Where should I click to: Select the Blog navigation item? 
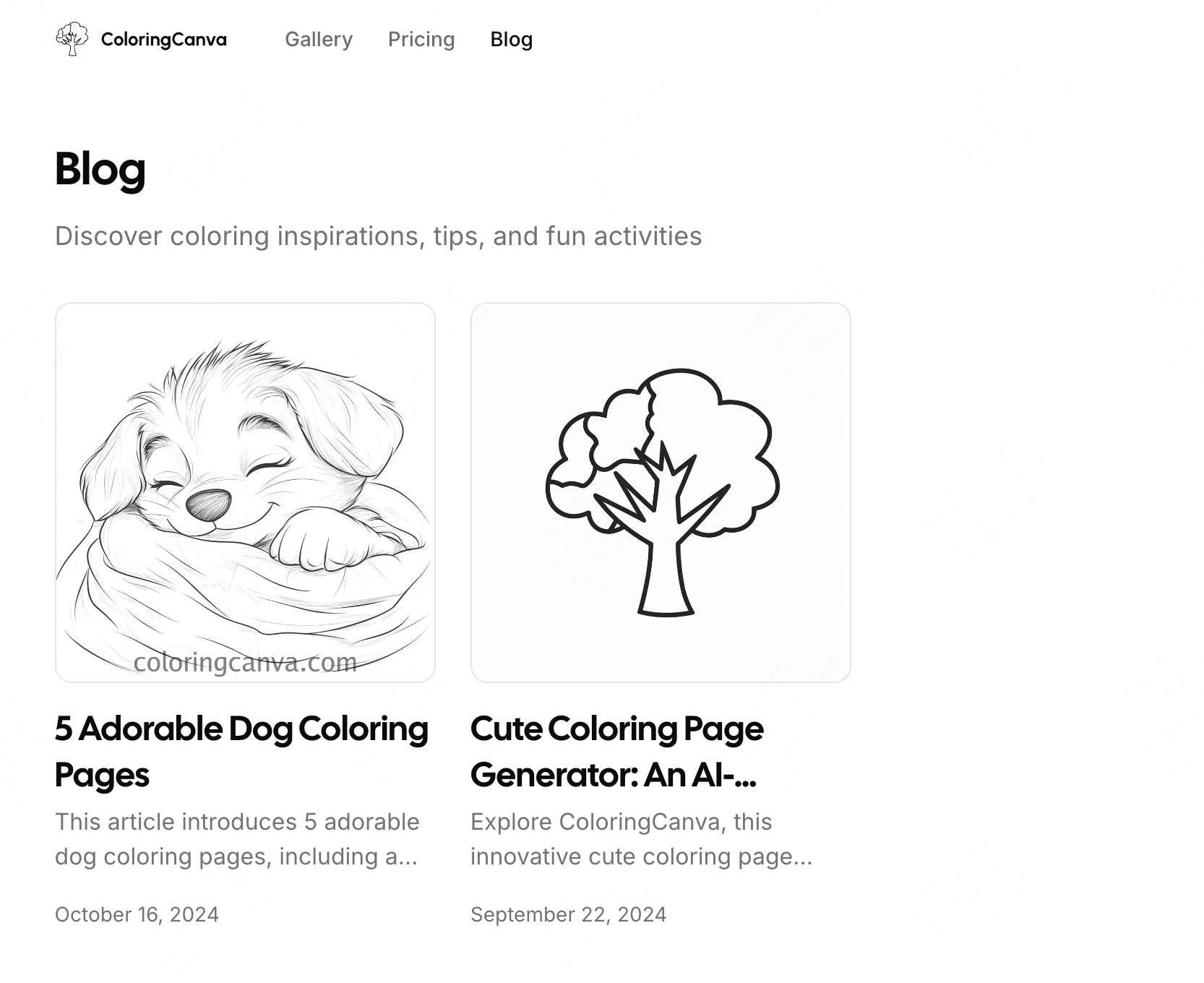(x=512, y=40)
